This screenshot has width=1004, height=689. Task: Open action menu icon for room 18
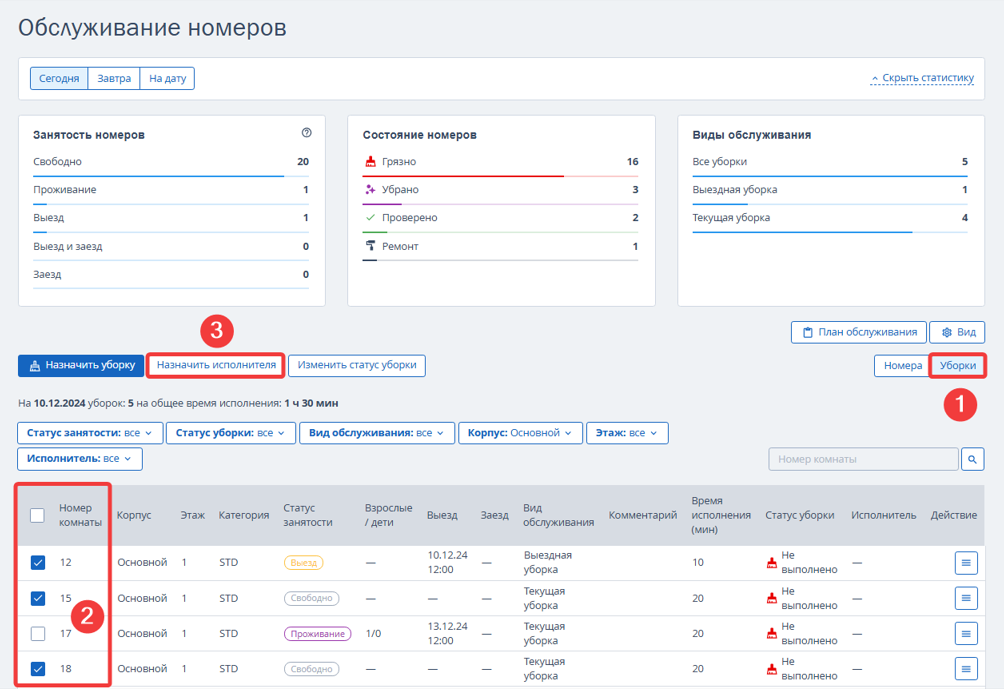click(x=966, y=669)
